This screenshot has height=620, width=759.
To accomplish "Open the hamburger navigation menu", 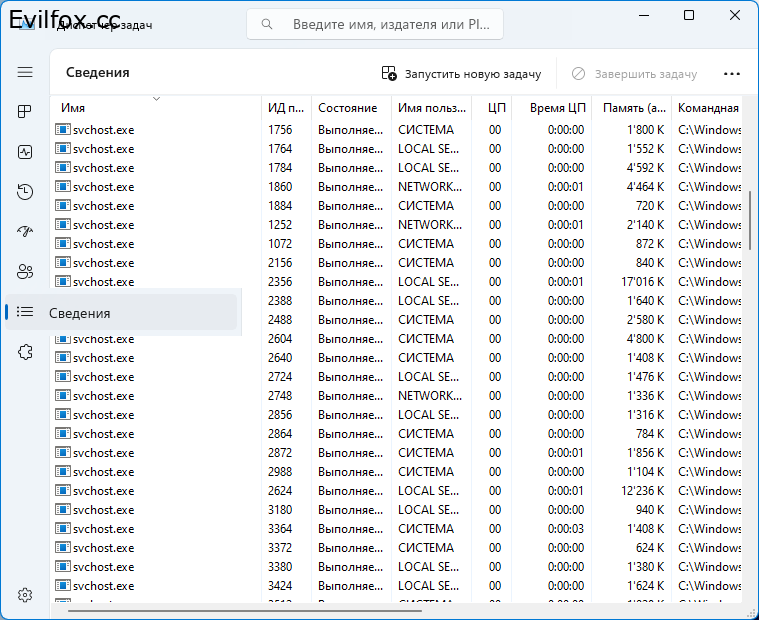I will pyautogui.click(x=25, y=72).
